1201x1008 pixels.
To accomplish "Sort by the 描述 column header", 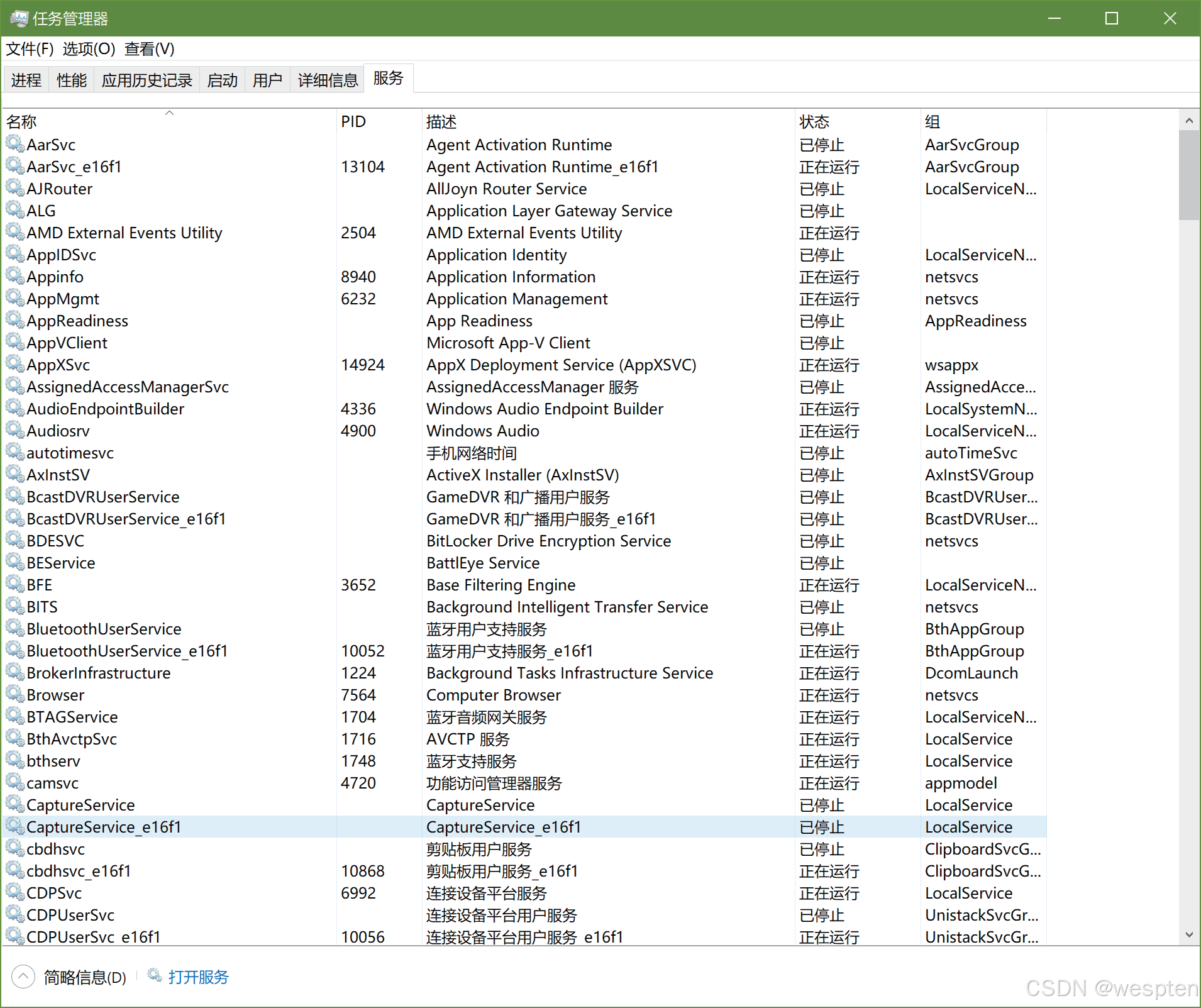I will (x=608, y=121).
